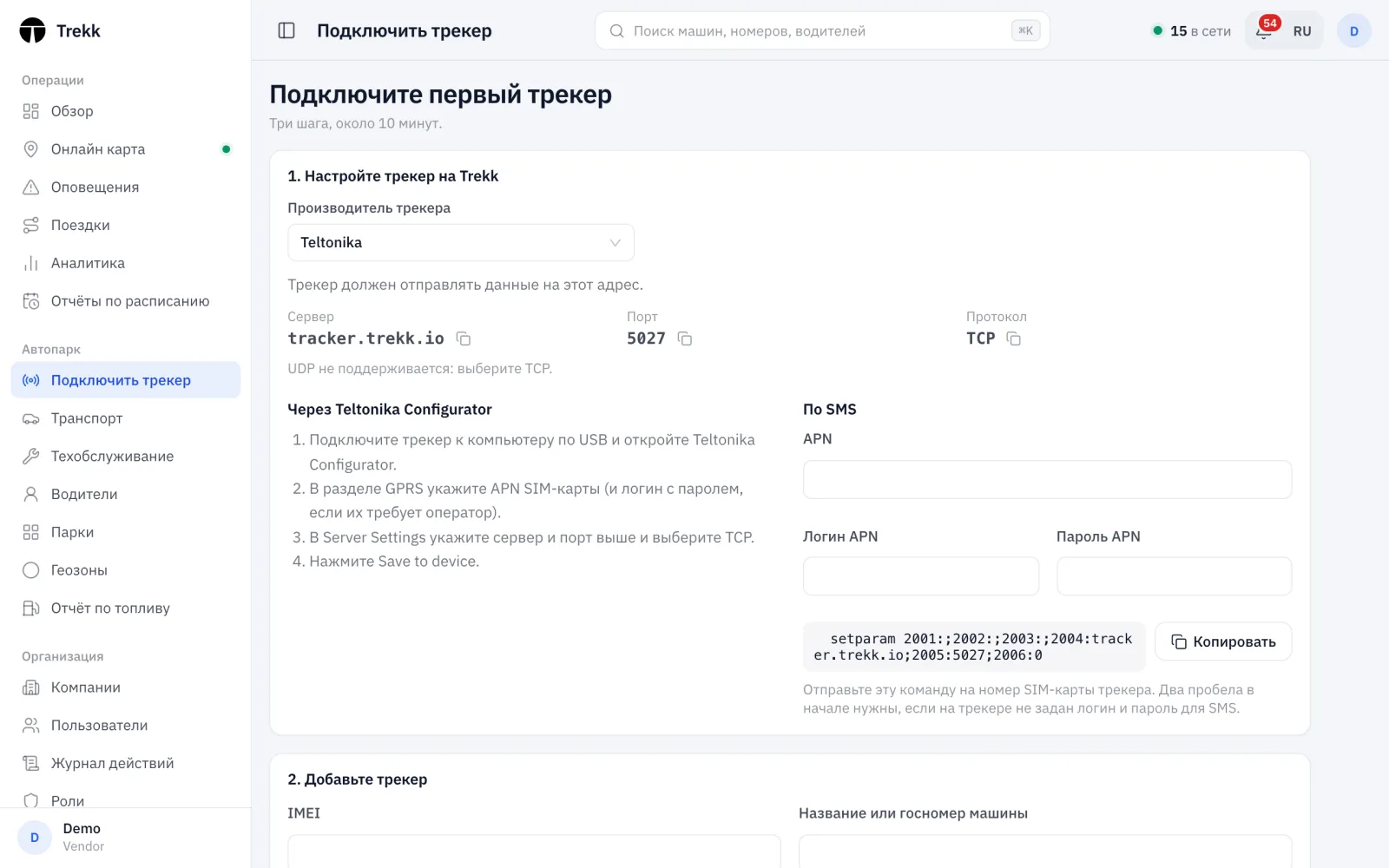The image size is (1389, 868).
Task: Click Название или госномер машины field
Action: tap(1045, 852)
